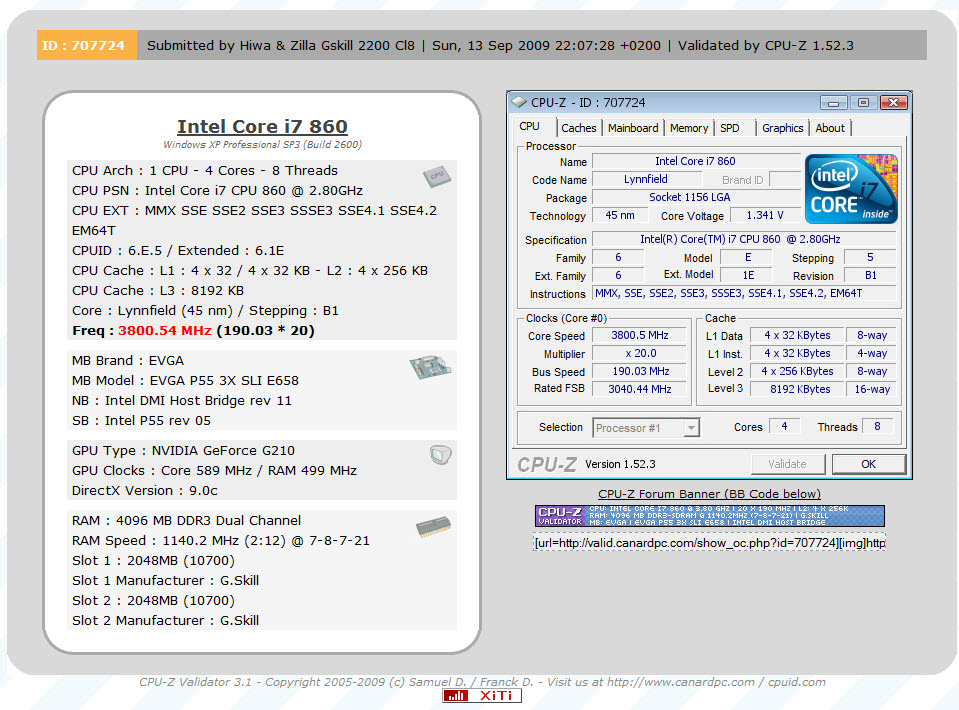Image resolution: width=959 pixels, height=710 pixels.
Task: Click the Windows XP Professional SP3 subtitle
Action: (x=262, y=145)
